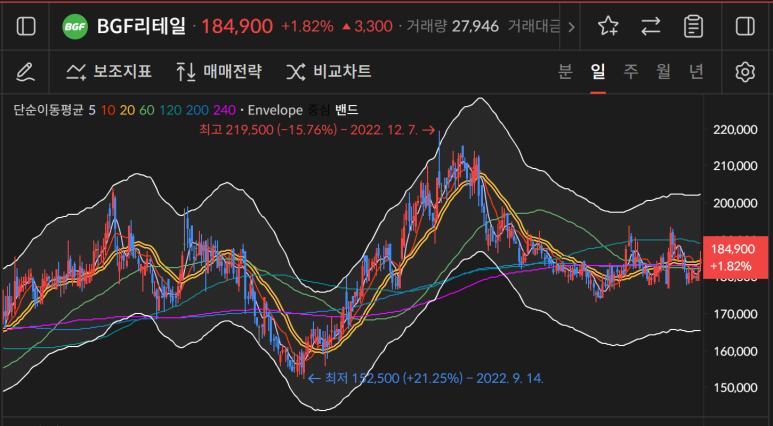Click the 220,000 price axis label

[736, 130]
